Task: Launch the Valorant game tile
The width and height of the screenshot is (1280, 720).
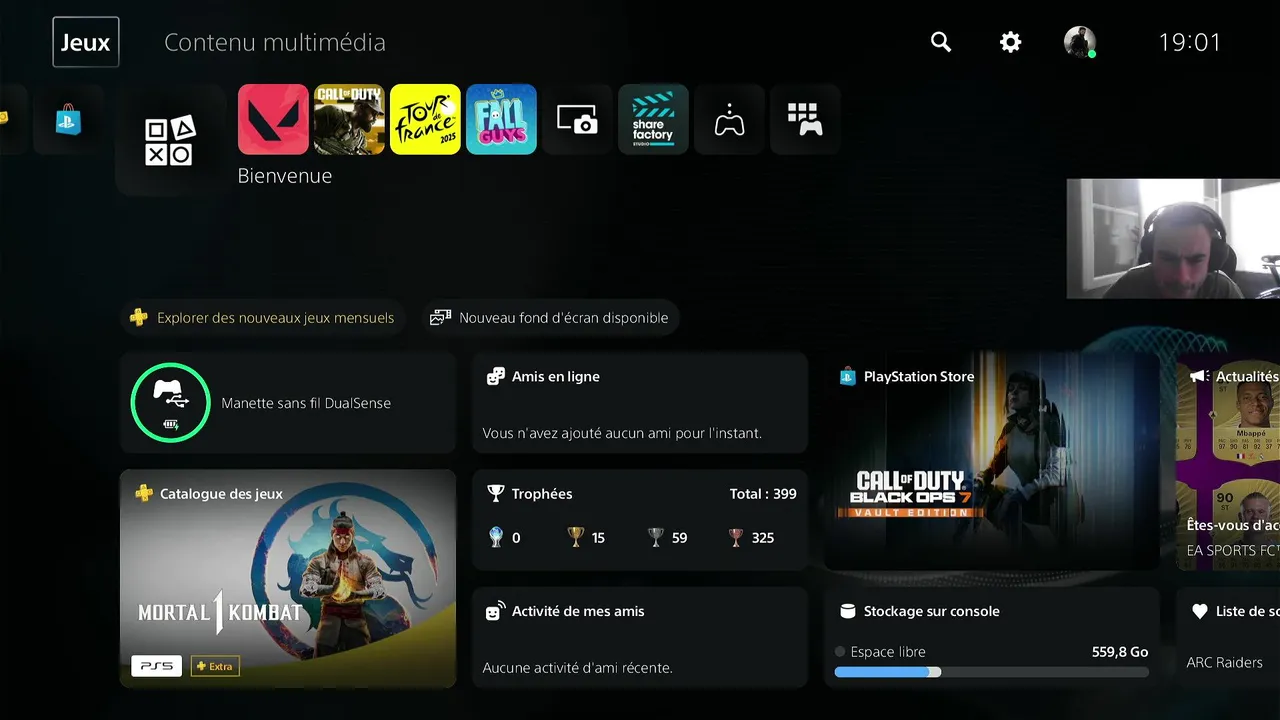Action: pyautogui.click(x=273, y=119)
